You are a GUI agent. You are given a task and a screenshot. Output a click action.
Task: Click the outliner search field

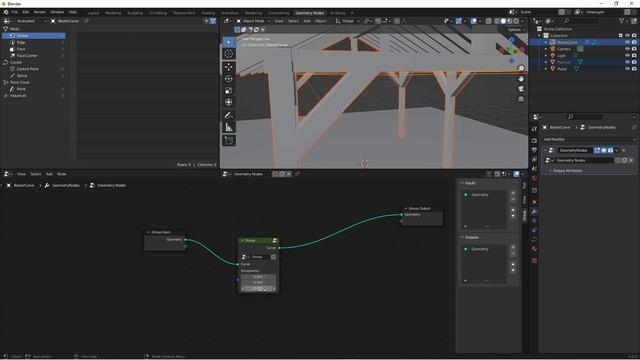click(x=582, y=21)
